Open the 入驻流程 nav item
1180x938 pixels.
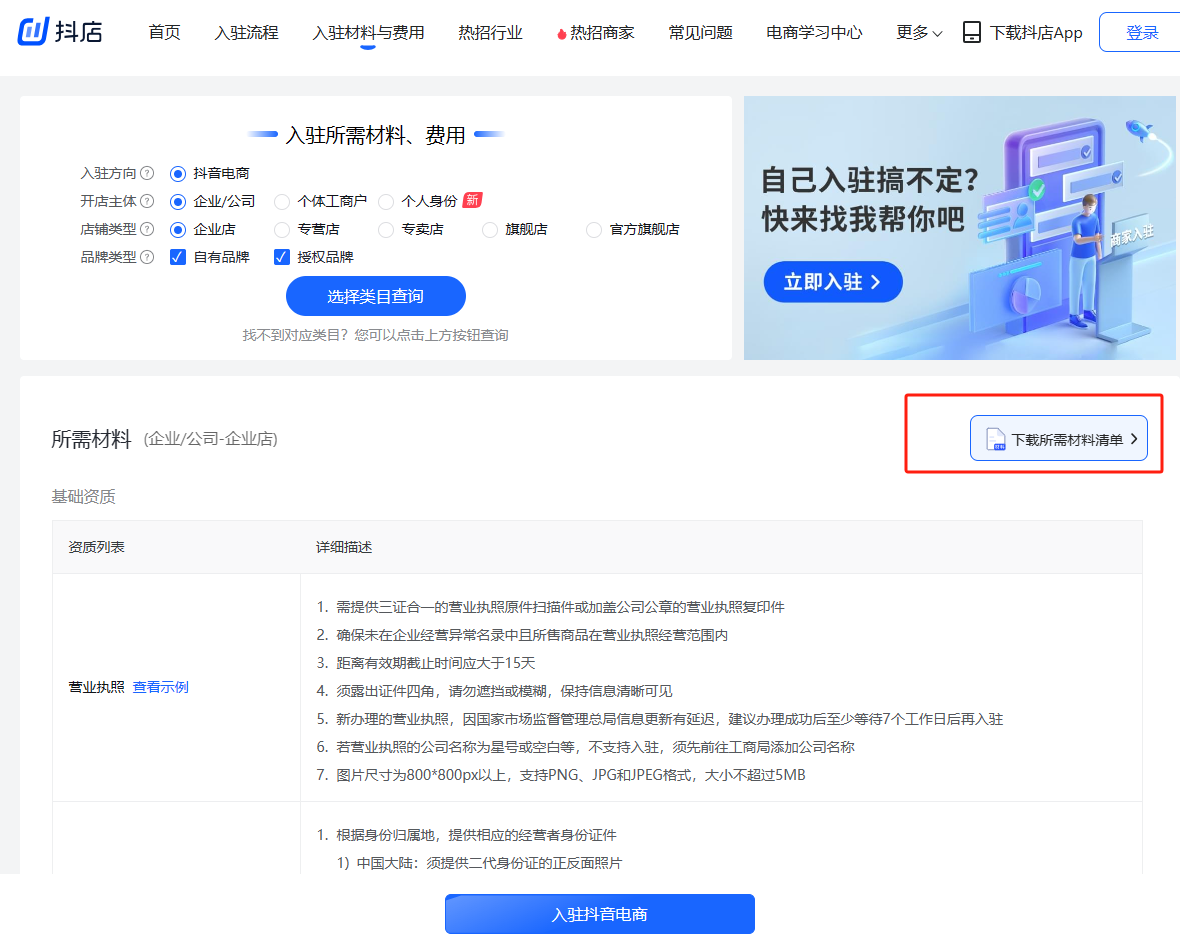pos(246,32)
